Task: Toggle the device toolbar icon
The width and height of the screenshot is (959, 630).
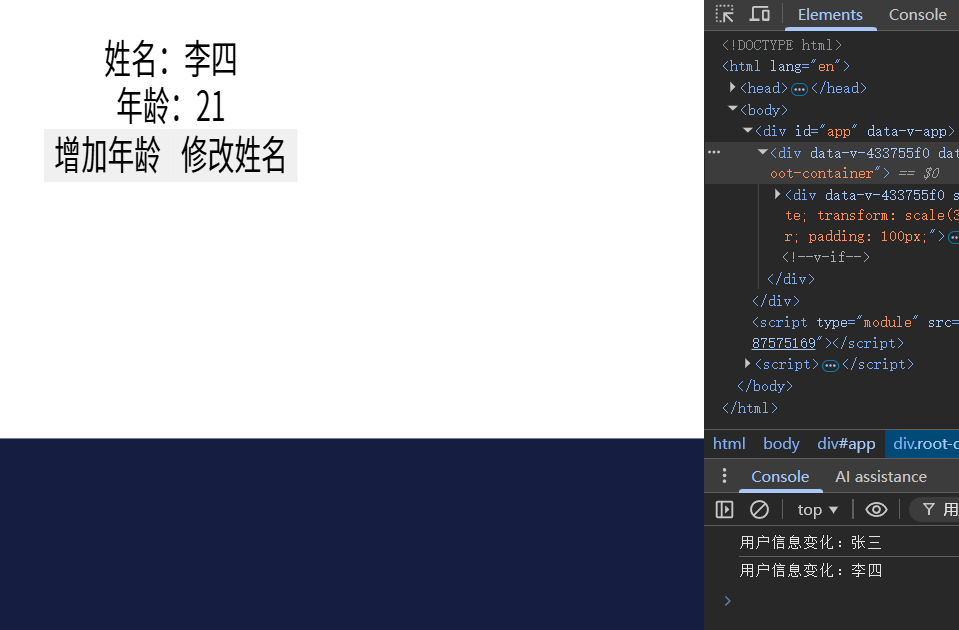Action: pos(760,14)
